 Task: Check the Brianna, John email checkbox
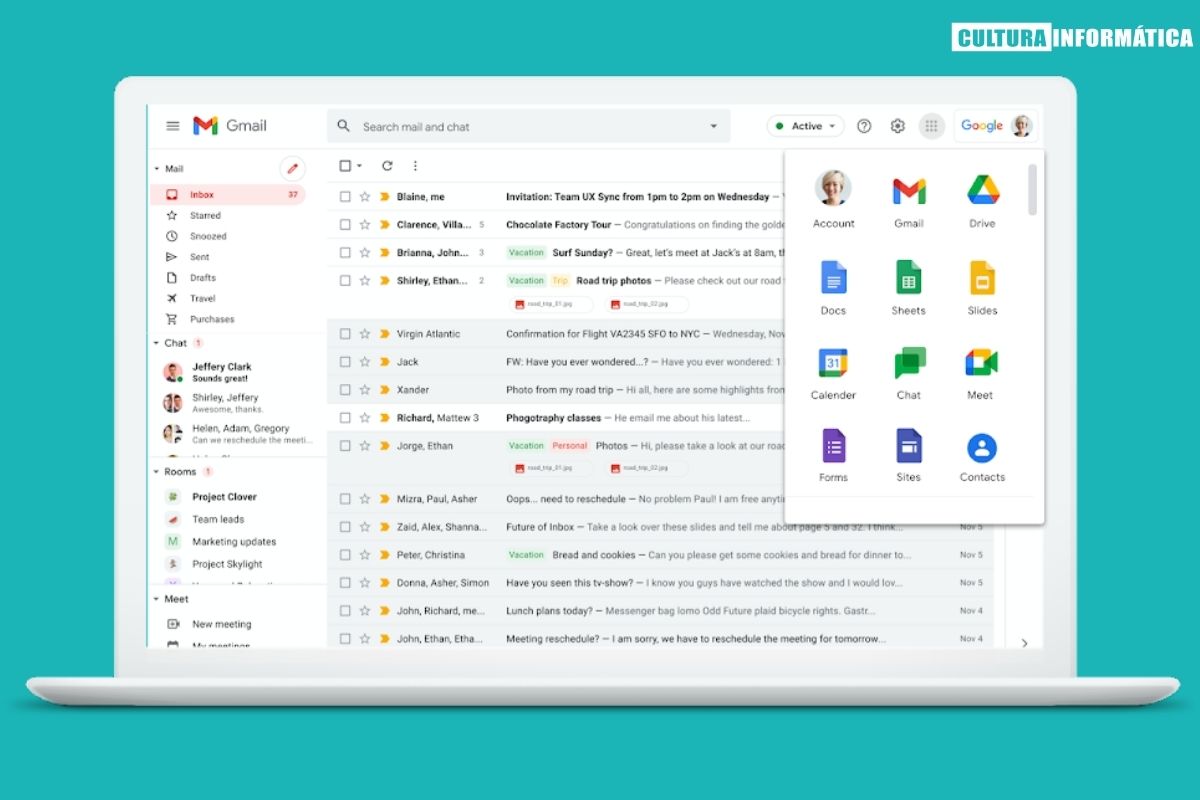(345, 253)
